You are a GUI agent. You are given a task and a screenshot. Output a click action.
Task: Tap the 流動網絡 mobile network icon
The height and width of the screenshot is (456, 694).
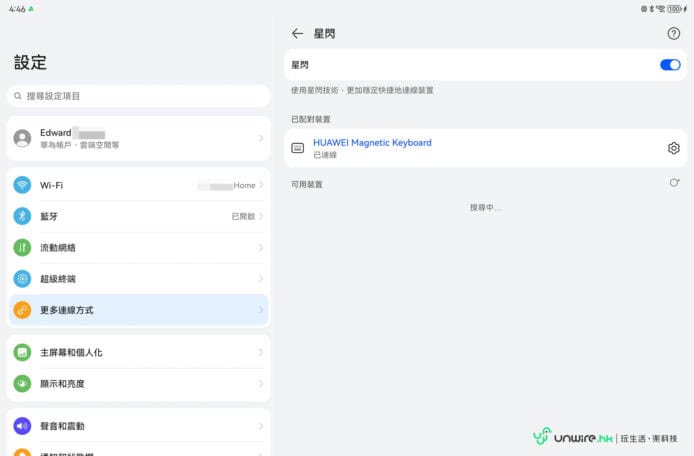coord(22,247)
